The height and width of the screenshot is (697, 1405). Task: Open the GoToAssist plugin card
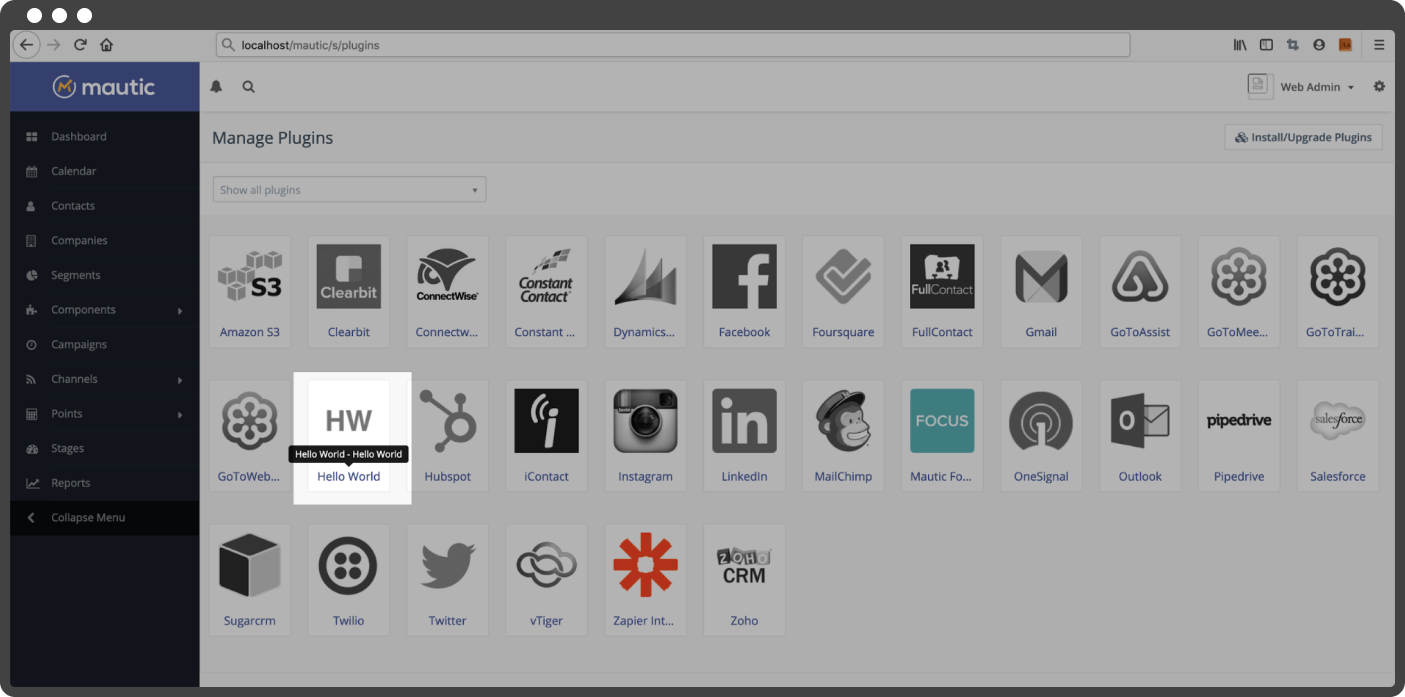[1141, 291]
